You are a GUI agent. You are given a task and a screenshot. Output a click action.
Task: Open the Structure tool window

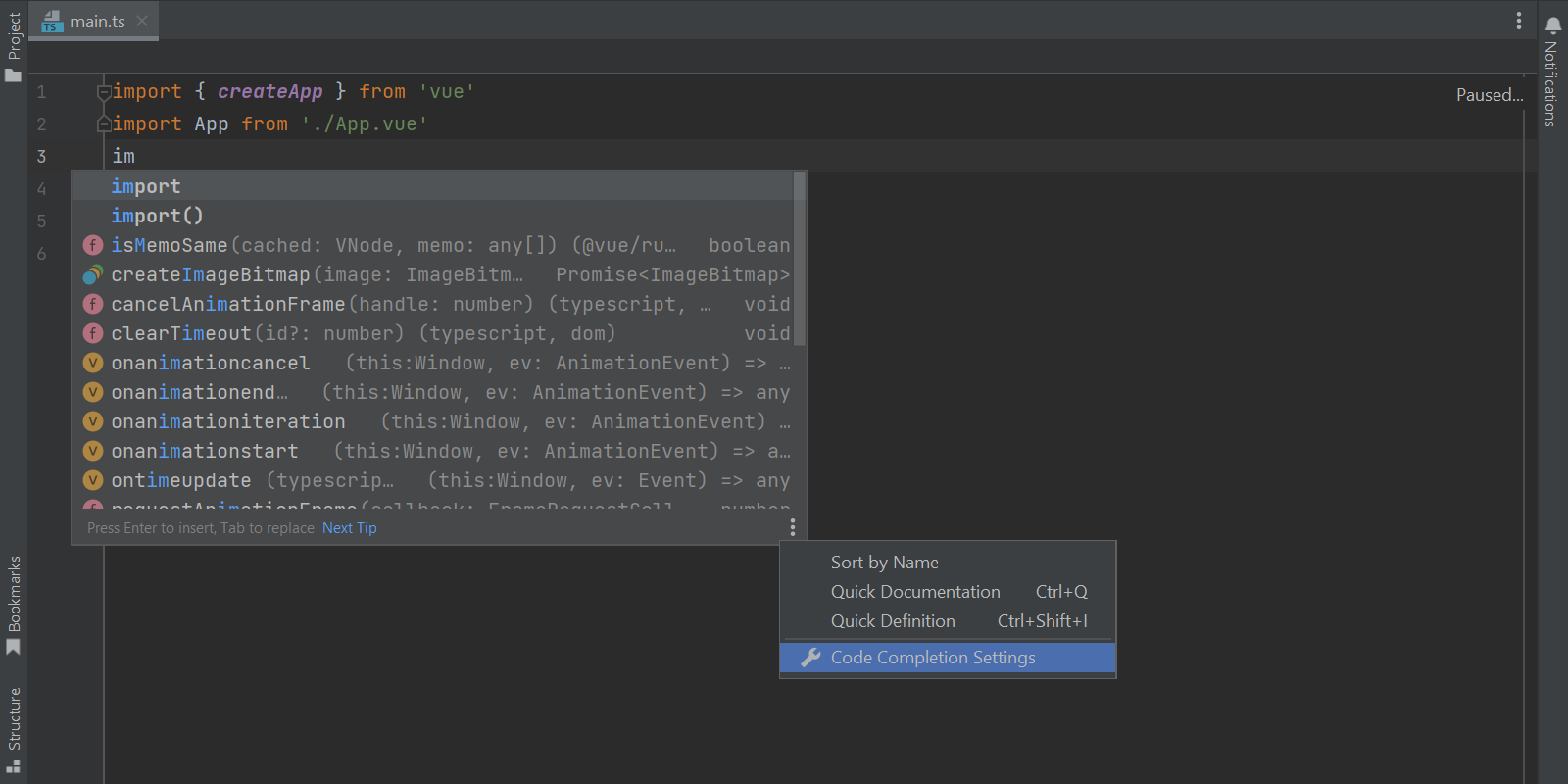pos(14,729)
